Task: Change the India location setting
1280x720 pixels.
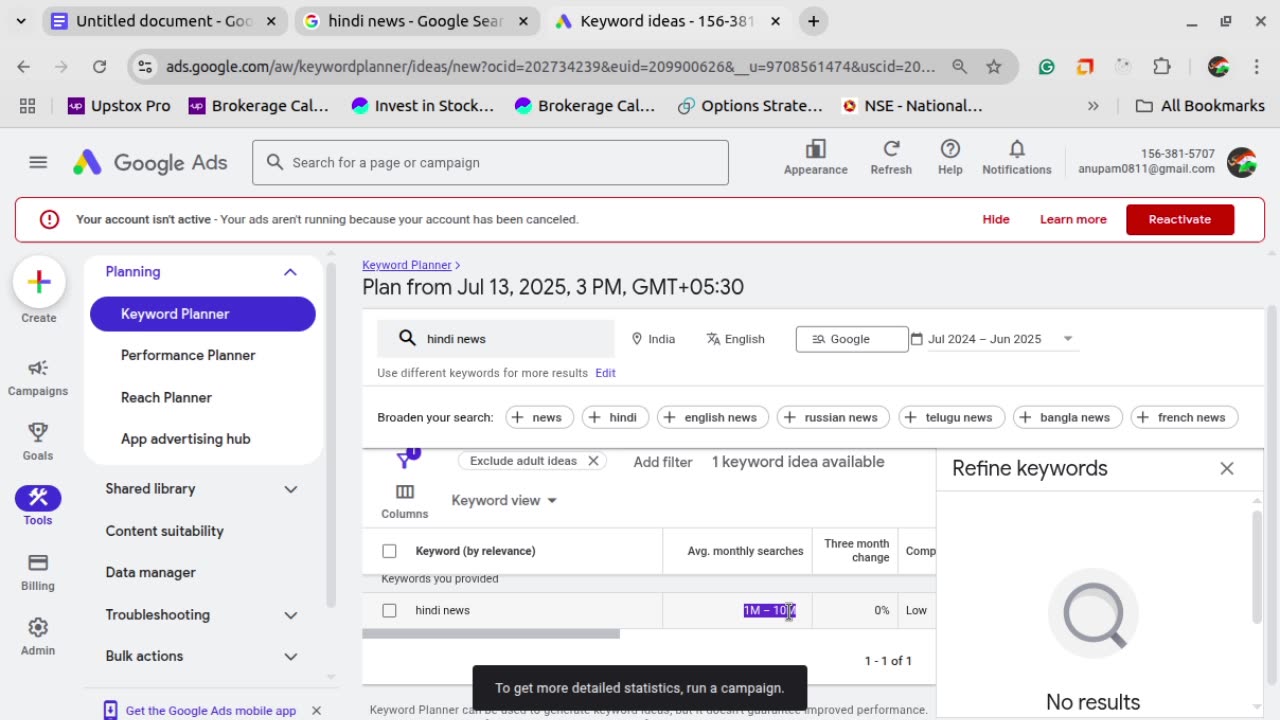Action: click(653, 339)
